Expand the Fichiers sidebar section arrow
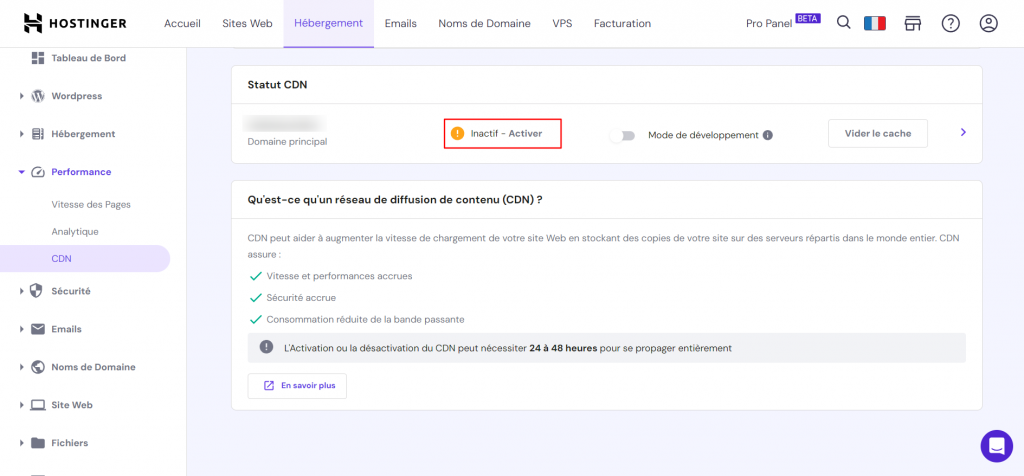This screenshot has width=1024, height=476. coord(22,443)
